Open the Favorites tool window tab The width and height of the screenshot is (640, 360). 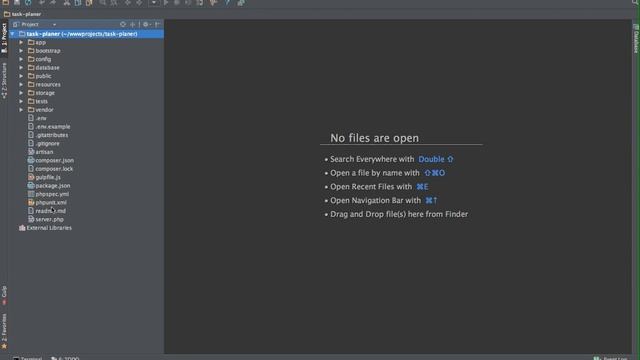[4, 331]
